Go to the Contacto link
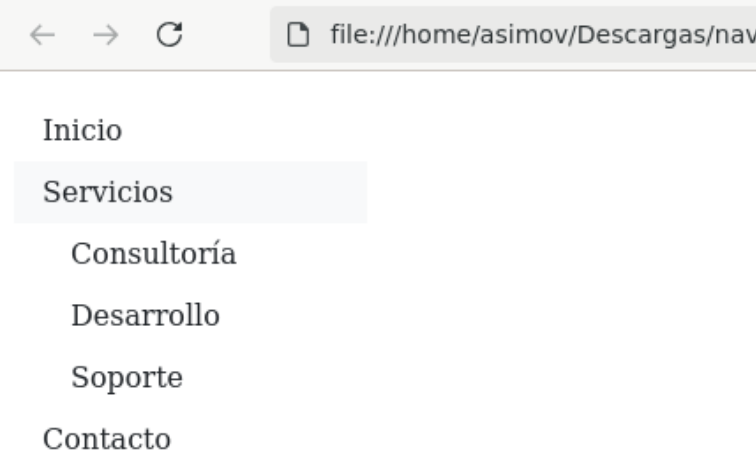Image resolution: width=756 pixels, height=472 pixels. pos(107,438)
